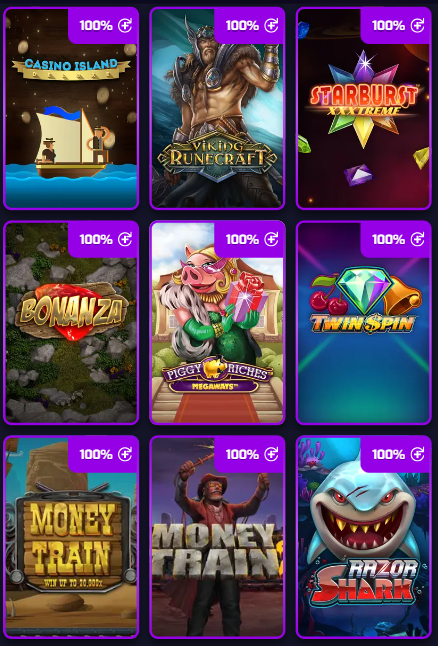
Task: Click bonus coin icon on Viking Runecraft
Action: point(271,26)
